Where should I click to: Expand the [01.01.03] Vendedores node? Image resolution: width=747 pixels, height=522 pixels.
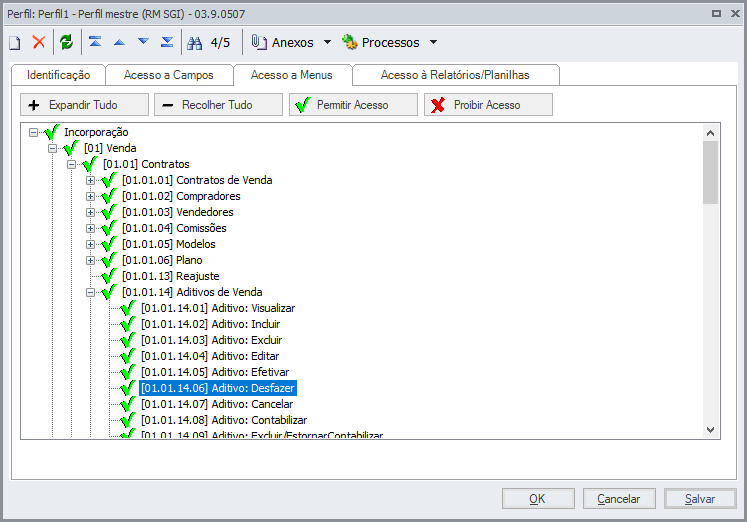coord(90,212)
